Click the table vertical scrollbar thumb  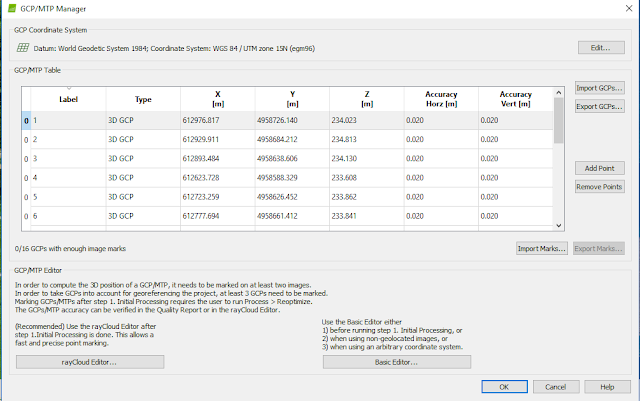(x=559, y=120)
